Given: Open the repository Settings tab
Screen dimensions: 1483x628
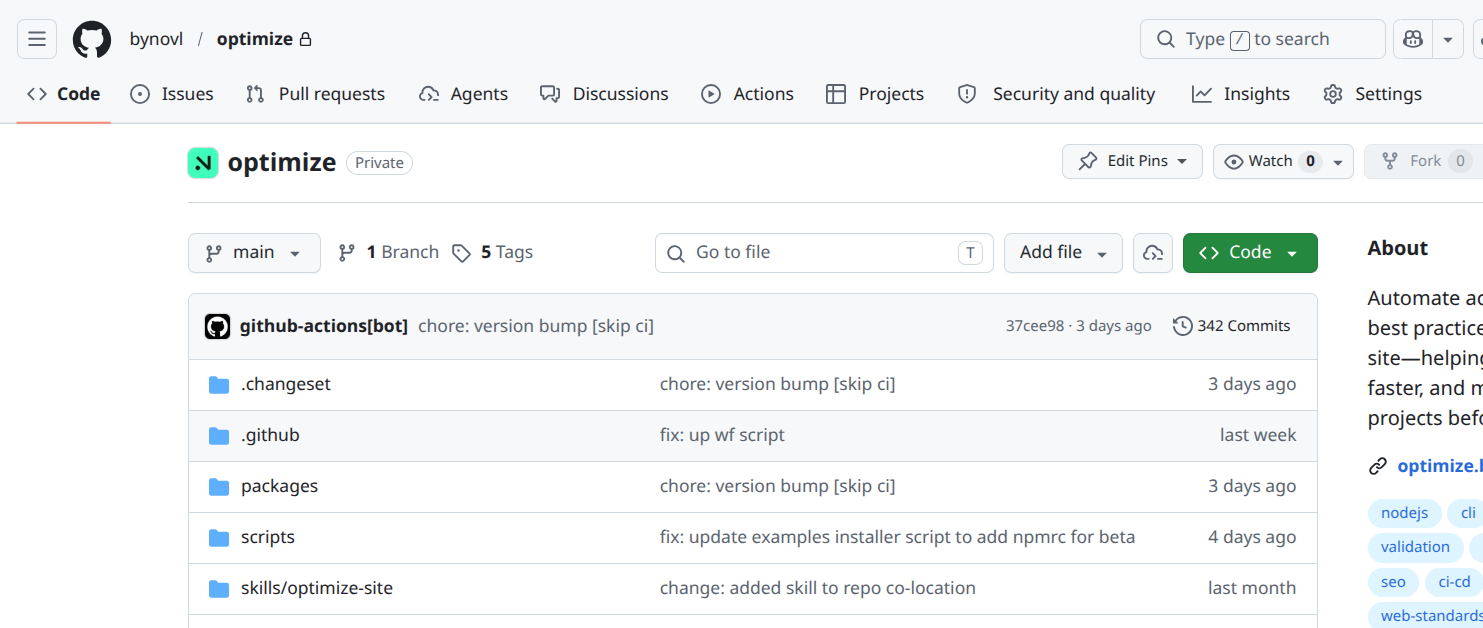Looking at the screenshot, I should click(1372, 94).
